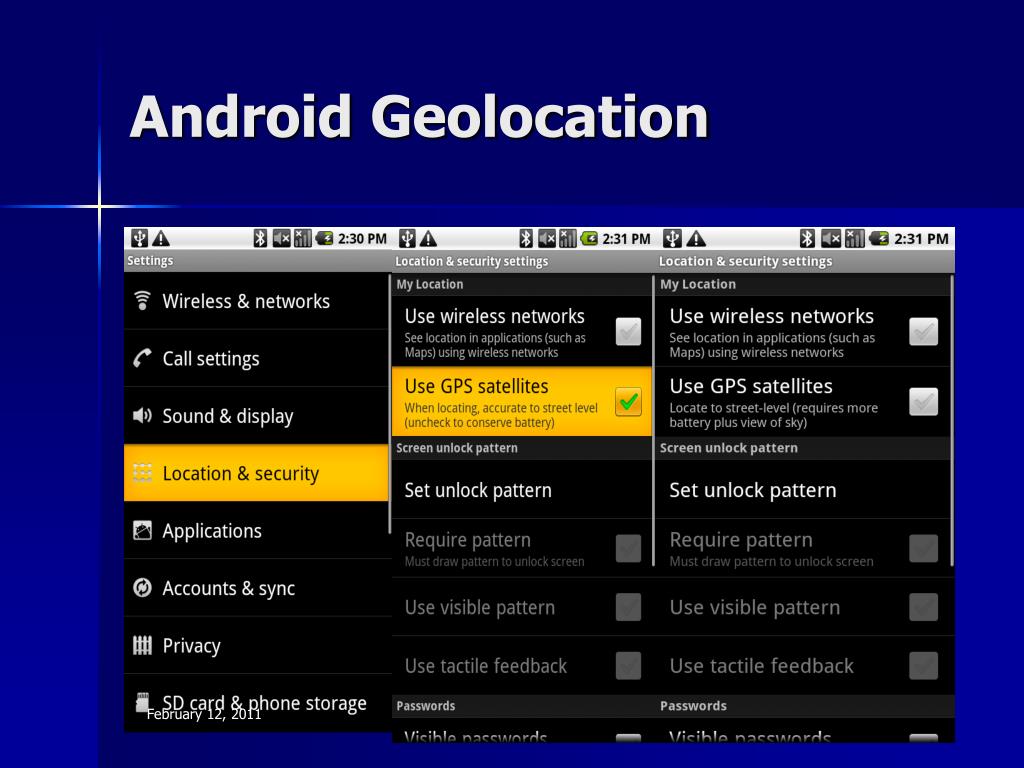
Task: Tap warning triangle in the 2:30 PM status bar
Action: [161, 238]
